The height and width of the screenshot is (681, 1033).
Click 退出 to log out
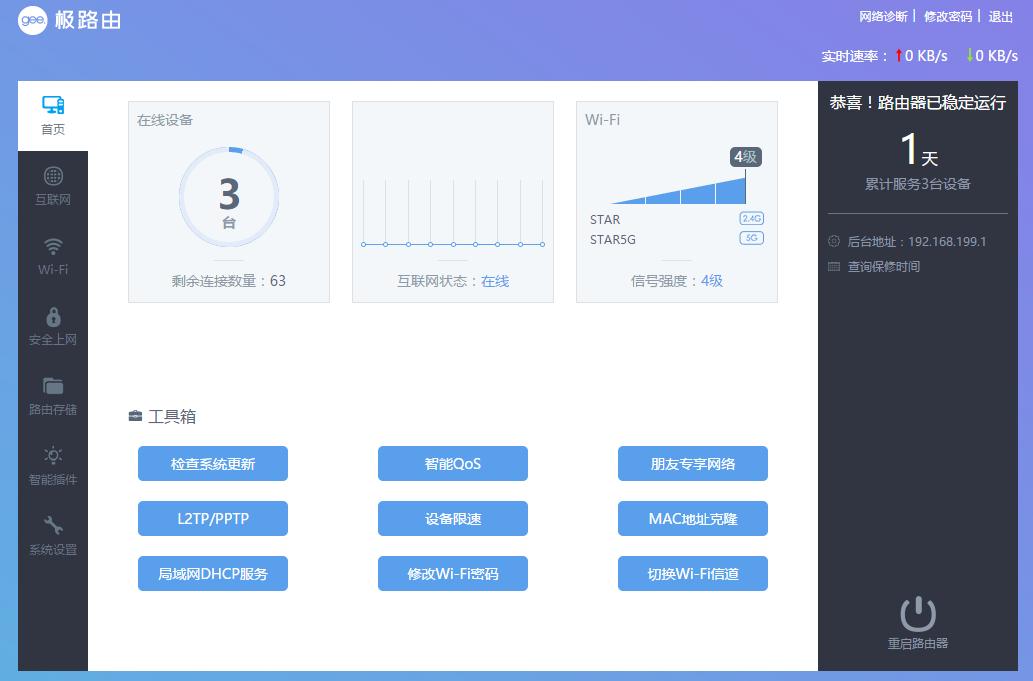1000,17
